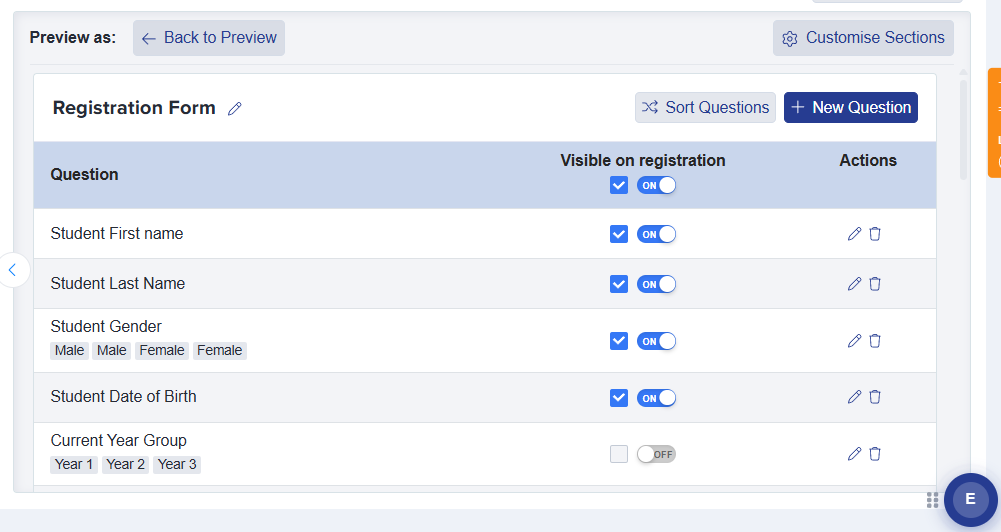This screenshot has width=1001, height=532.
Task: Click the Student First name text
Action: pos(117,234)
